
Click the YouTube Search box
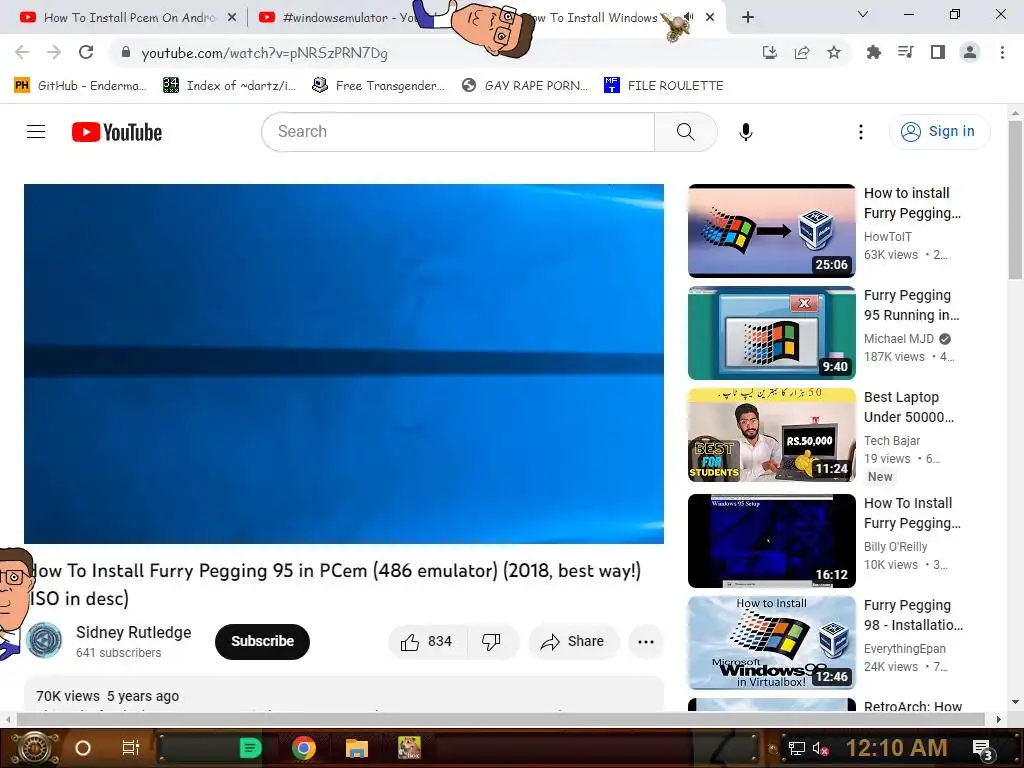(x=458, y=132)
